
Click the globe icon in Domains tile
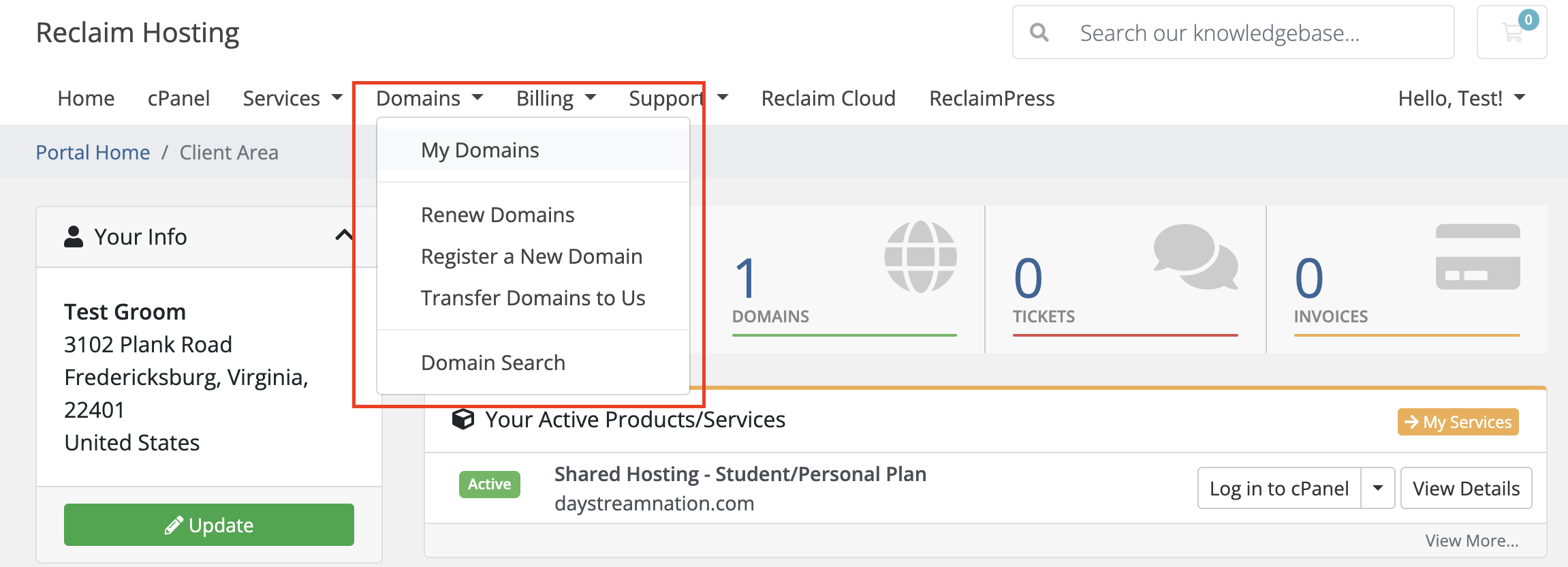tap(920, 256)
